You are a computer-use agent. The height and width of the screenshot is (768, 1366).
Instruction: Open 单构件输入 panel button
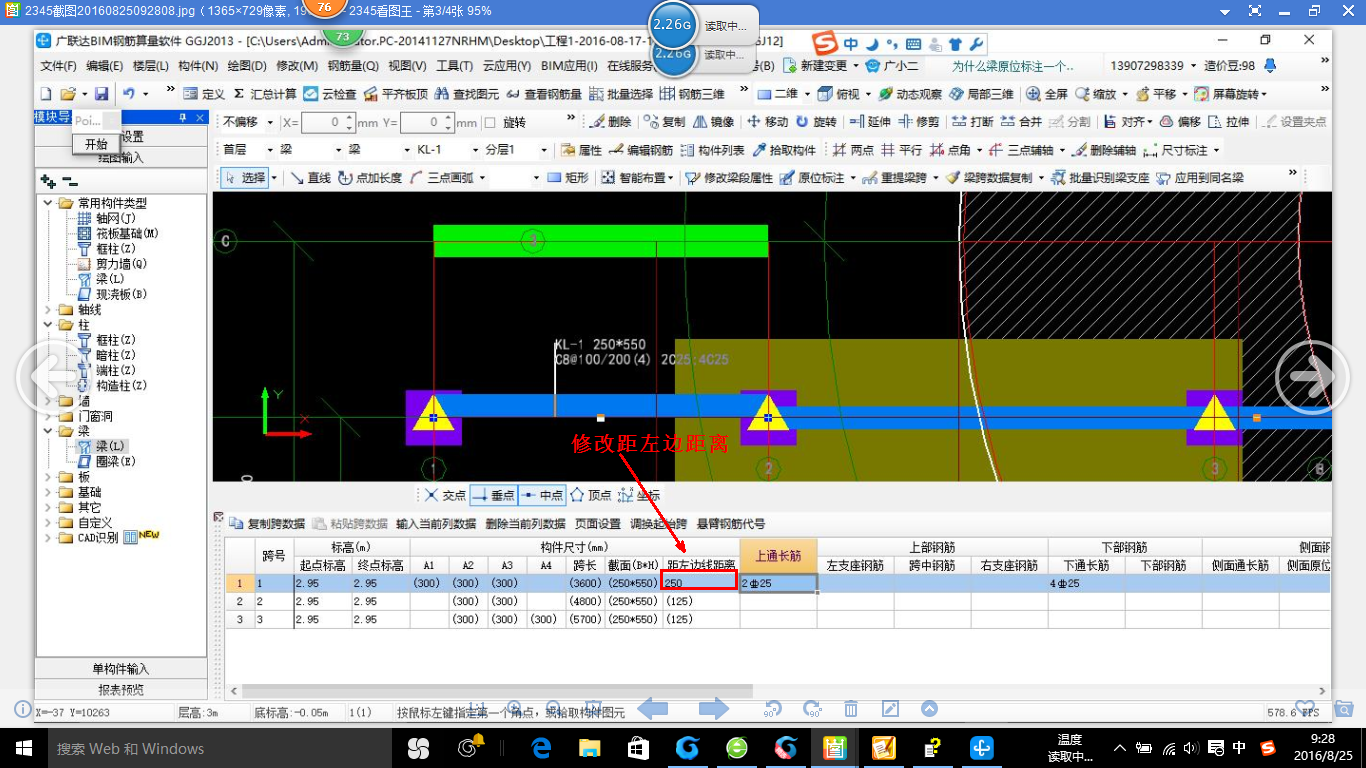[121, 669]
